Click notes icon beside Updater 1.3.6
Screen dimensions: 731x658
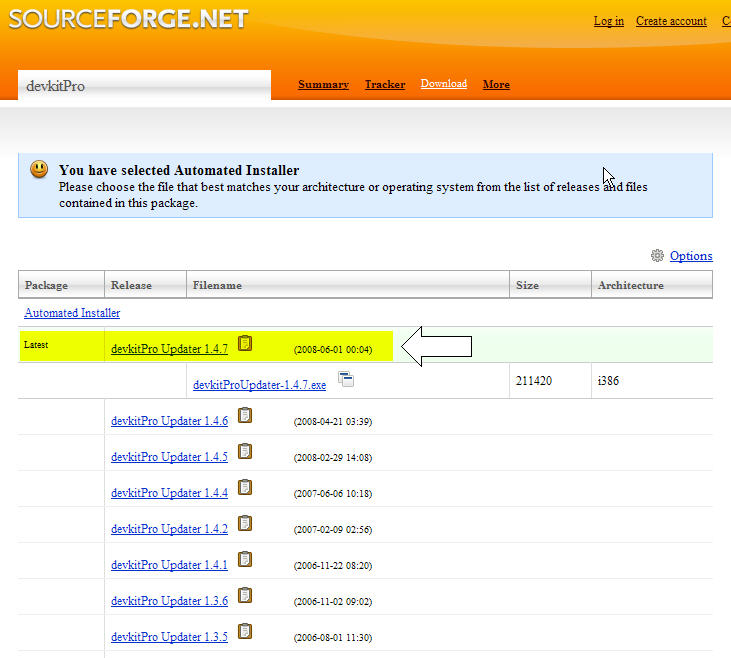pos(245,596)
